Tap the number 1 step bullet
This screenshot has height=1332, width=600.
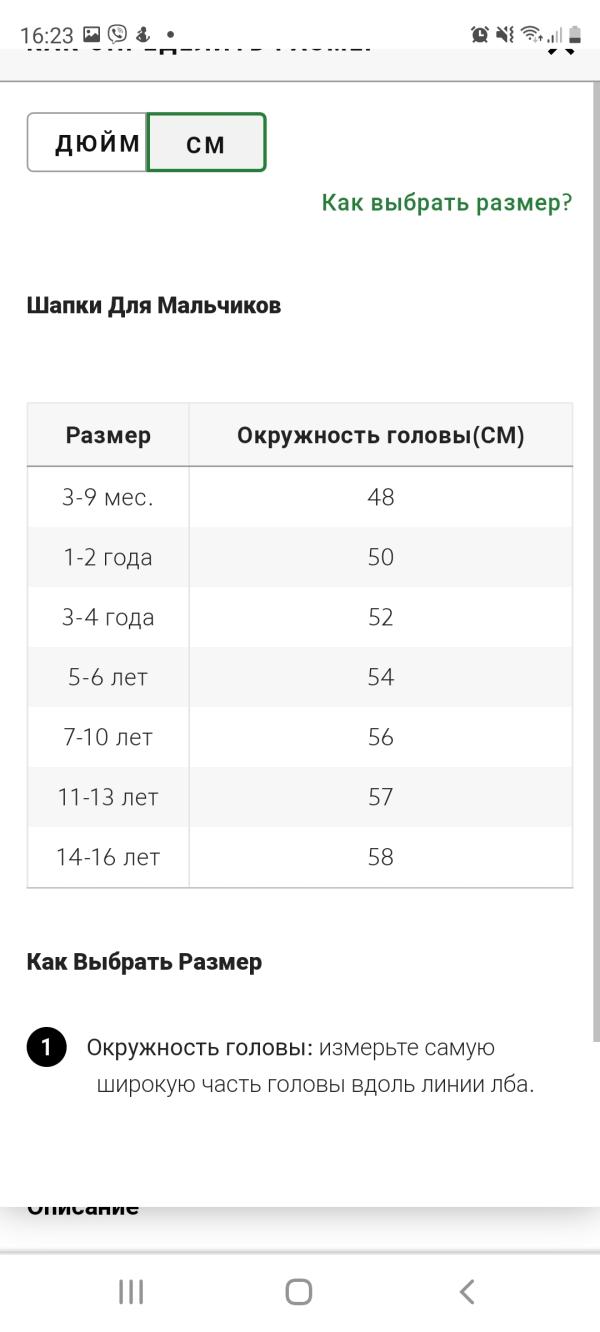[46, 1048]
